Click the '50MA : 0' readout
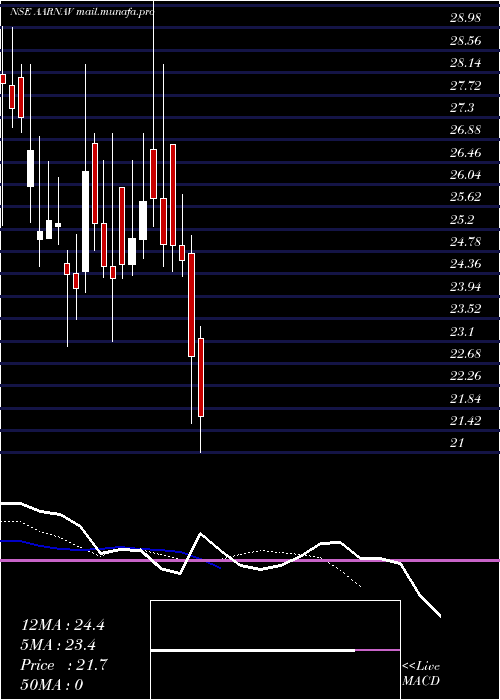 coord(52,685)
